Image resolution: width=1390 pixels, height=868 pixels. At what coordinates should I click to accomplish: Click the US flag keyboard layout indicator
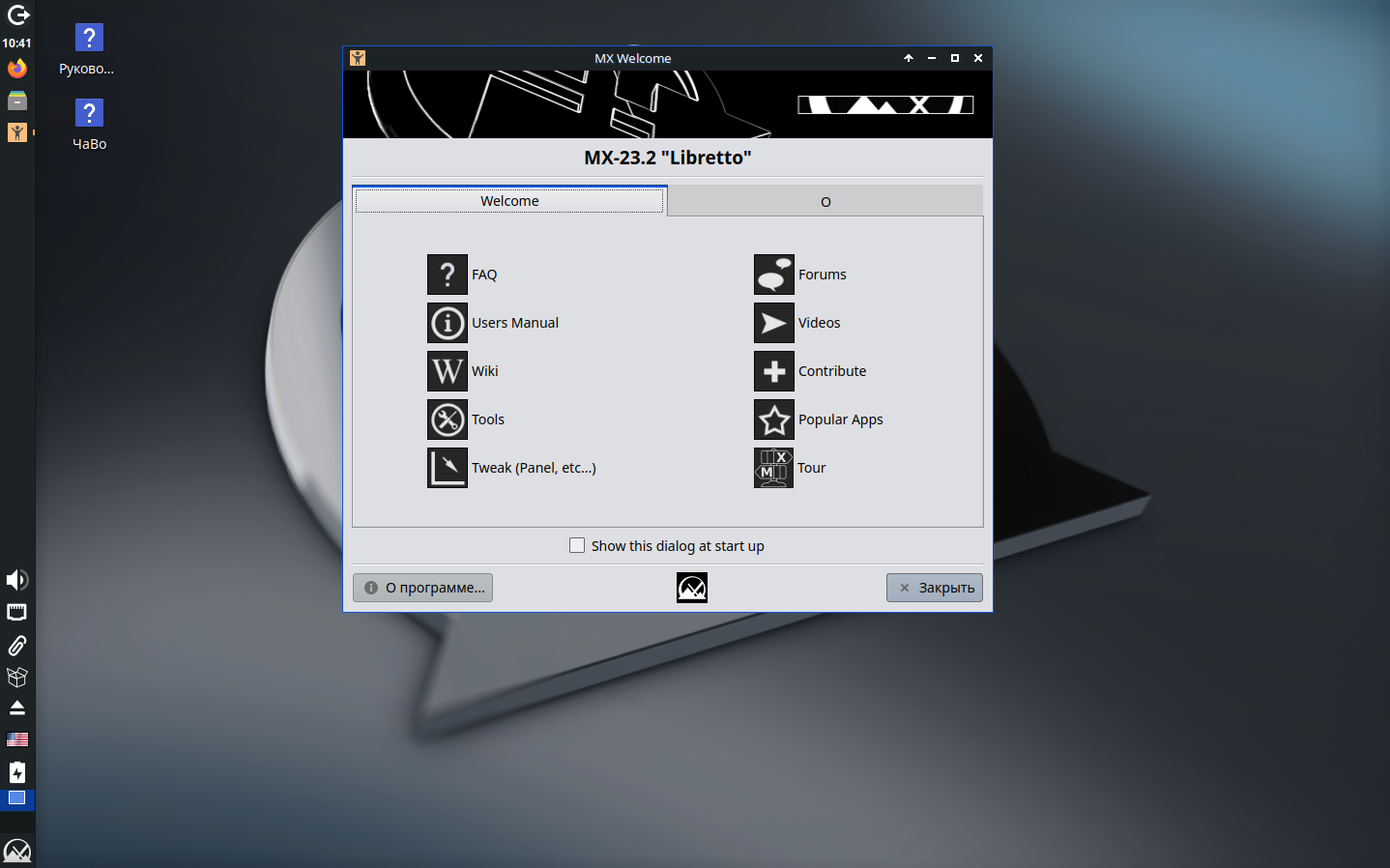(17, 739)
